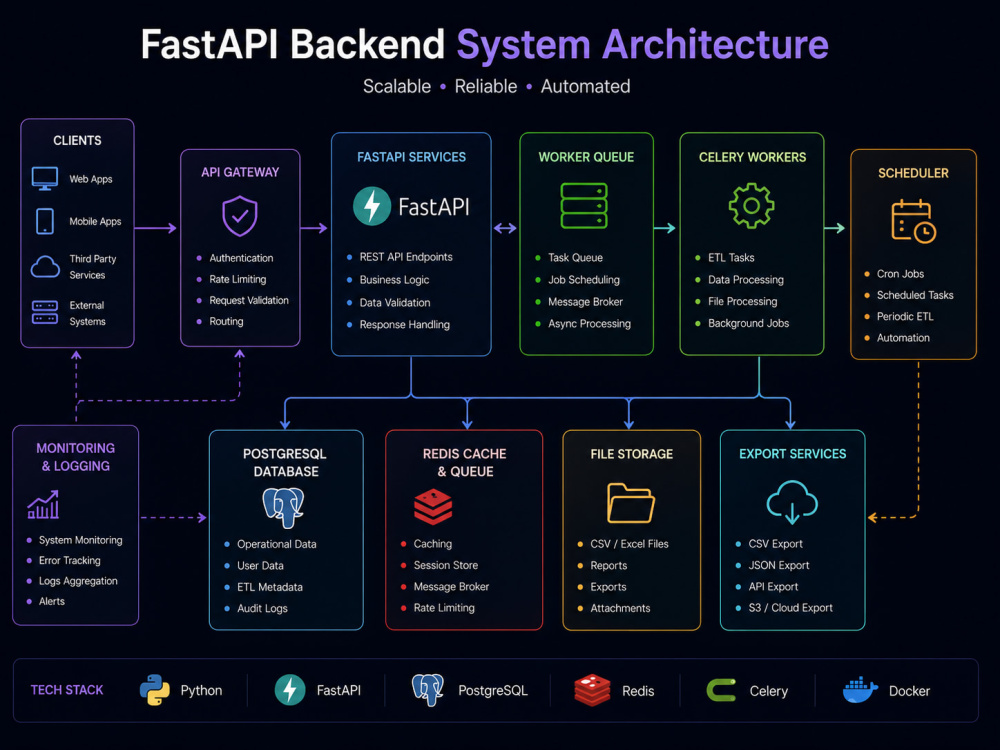1000x750 pixels.
Task: Click the Third Party Services cloud icon
Action: click(45, 267)
